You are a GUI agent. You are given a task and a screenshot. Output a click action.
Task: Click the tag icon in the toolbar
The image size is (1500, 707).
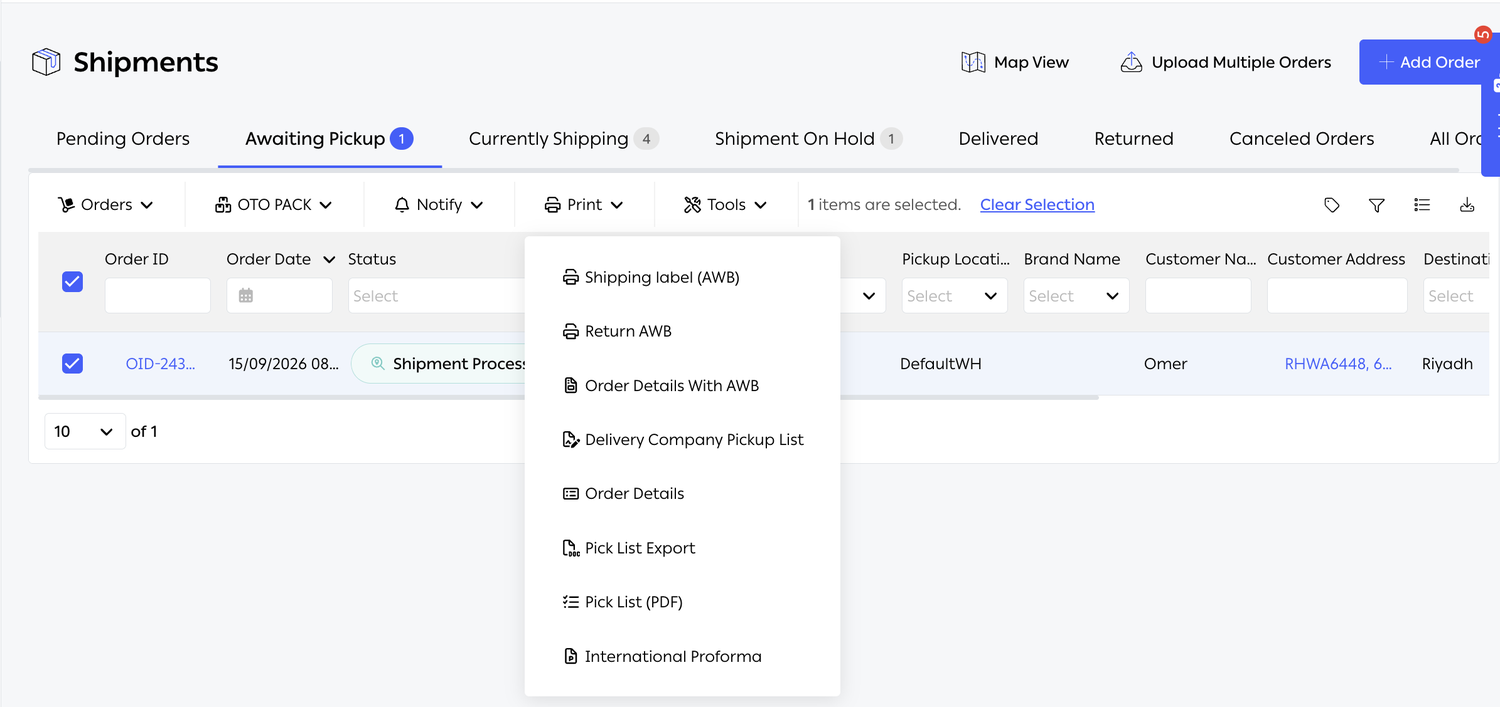click(1331, 205)
